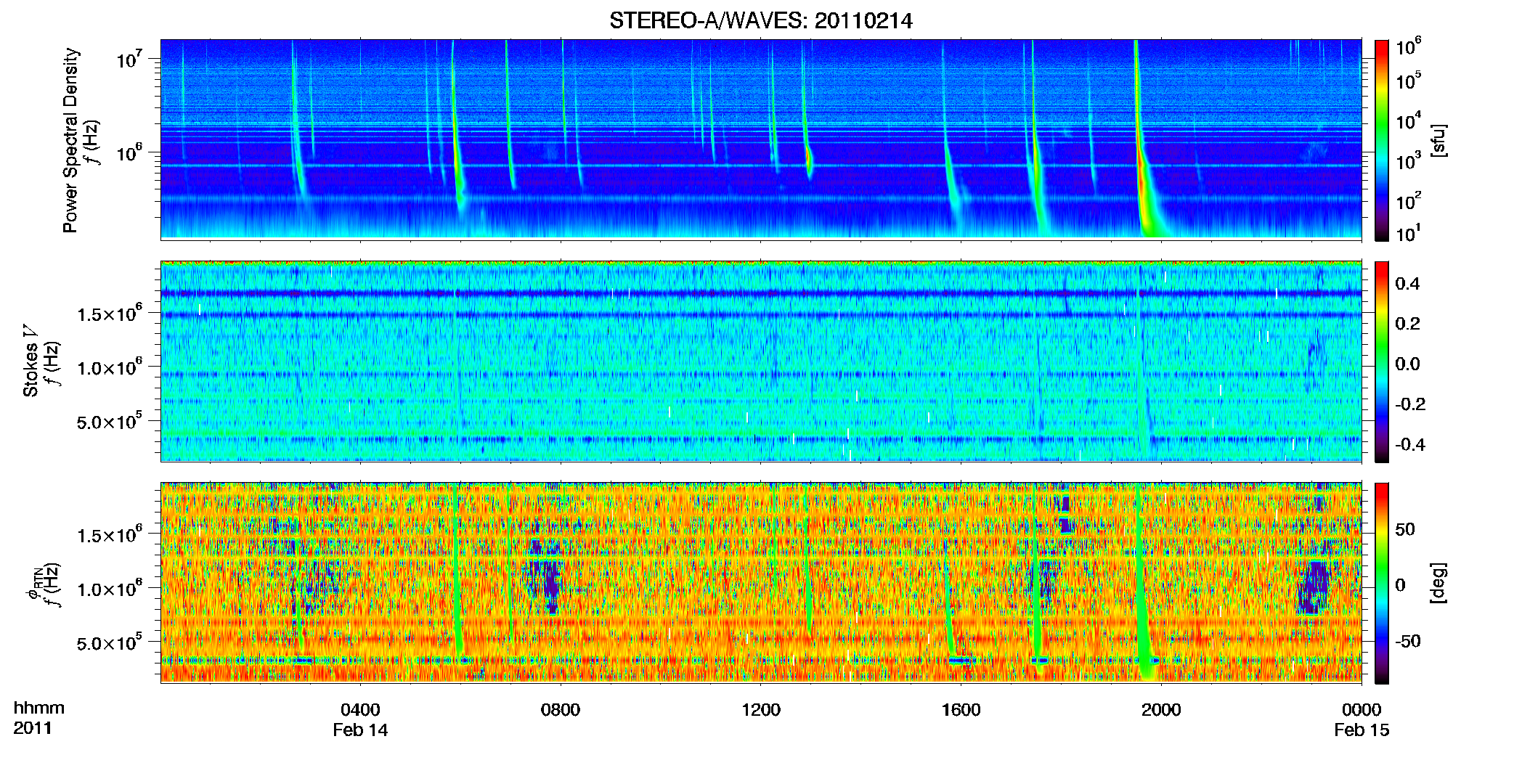Click the 50 value on the degrees color bar
Screen dimensions: 1522x784
pyautogui.click(x=1405, y=529)
